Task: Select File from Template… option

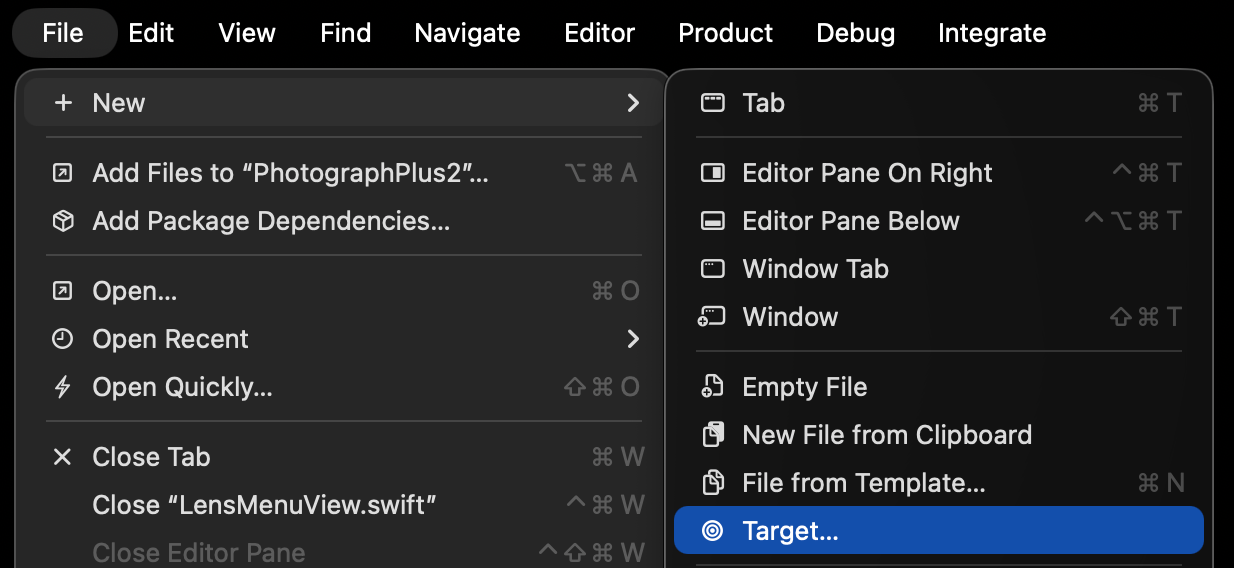Action: pyautogui.click(x=863, y=483)
